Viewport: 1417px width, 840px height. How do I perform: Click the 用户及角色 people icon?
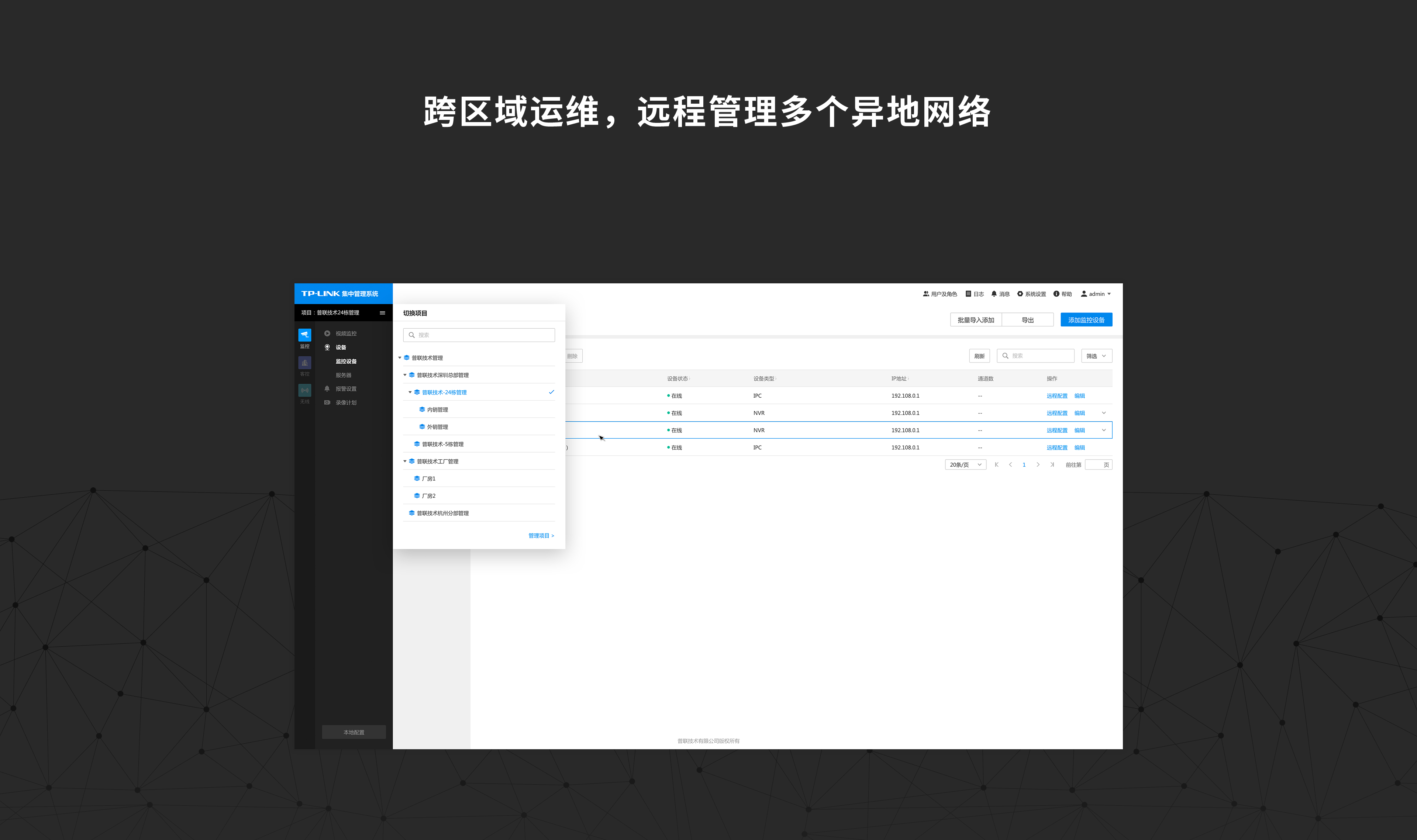coord(925,294)
